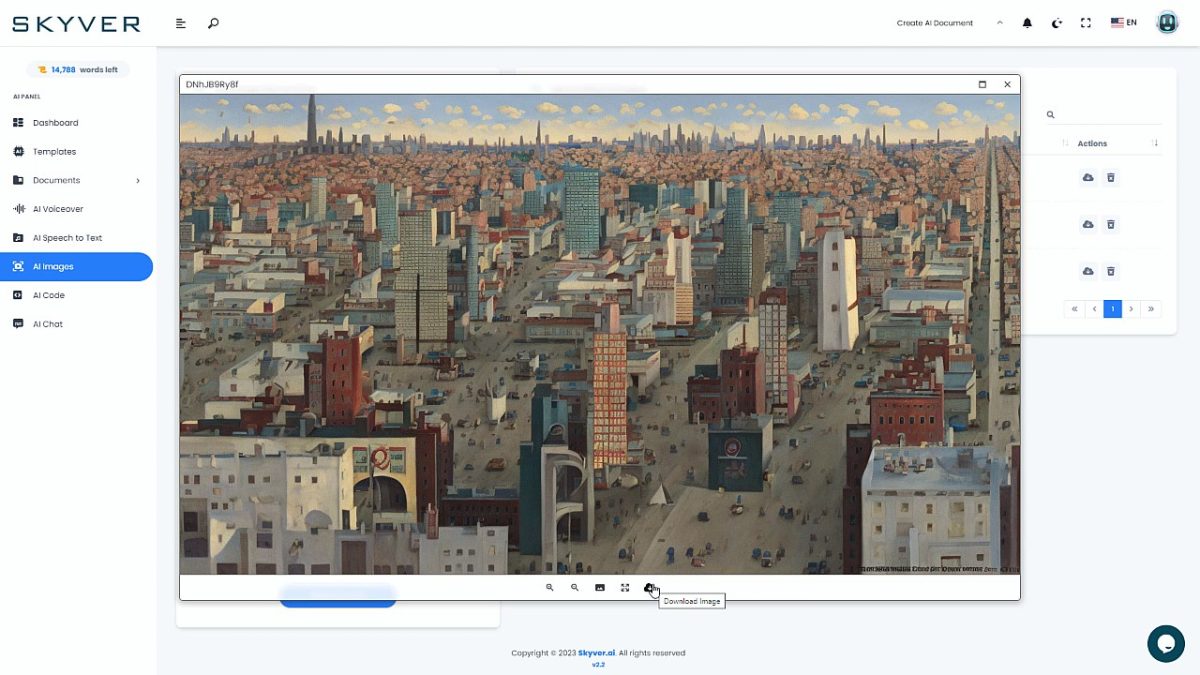Download the second image from the table row
The width and height of the screenshot is (1200, 675).
tap(1088, 225)
